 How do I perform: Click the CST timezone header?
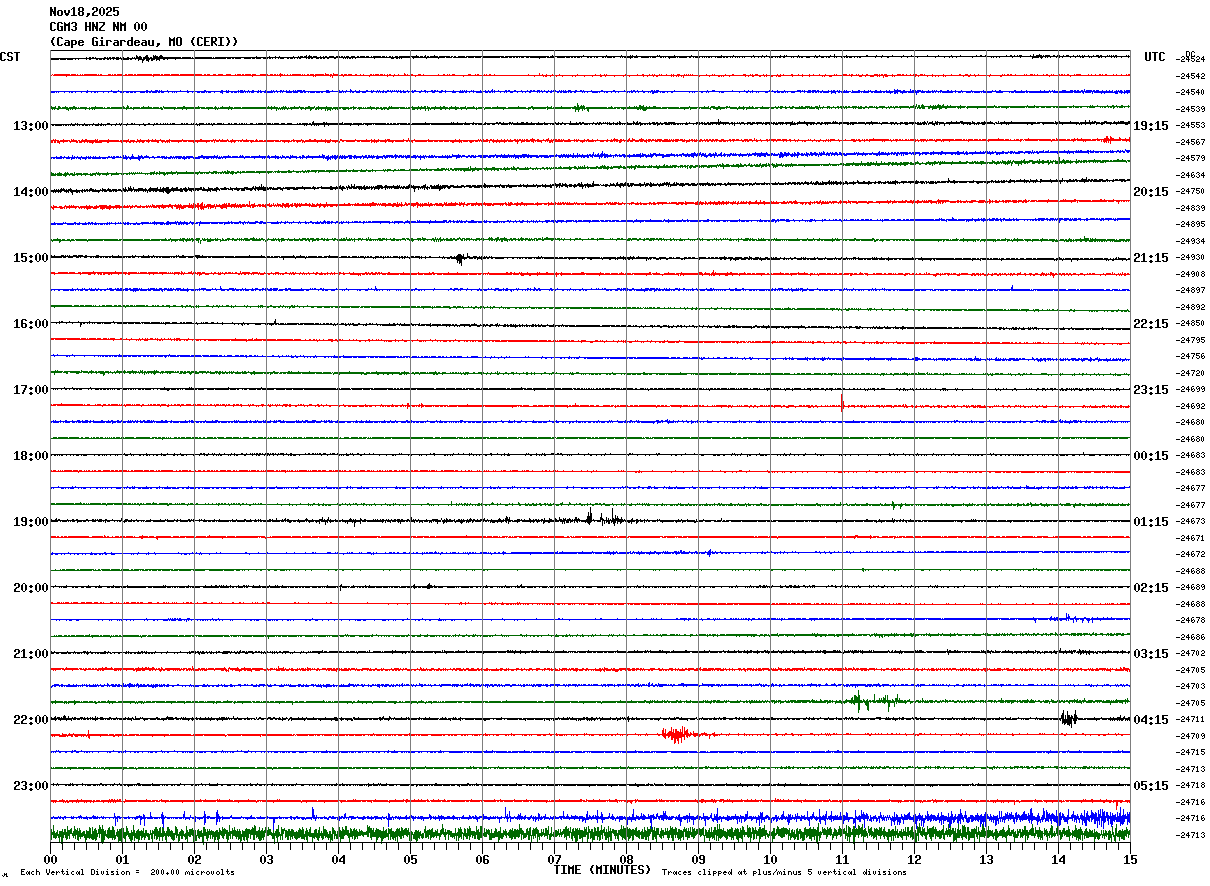[10, 57]
